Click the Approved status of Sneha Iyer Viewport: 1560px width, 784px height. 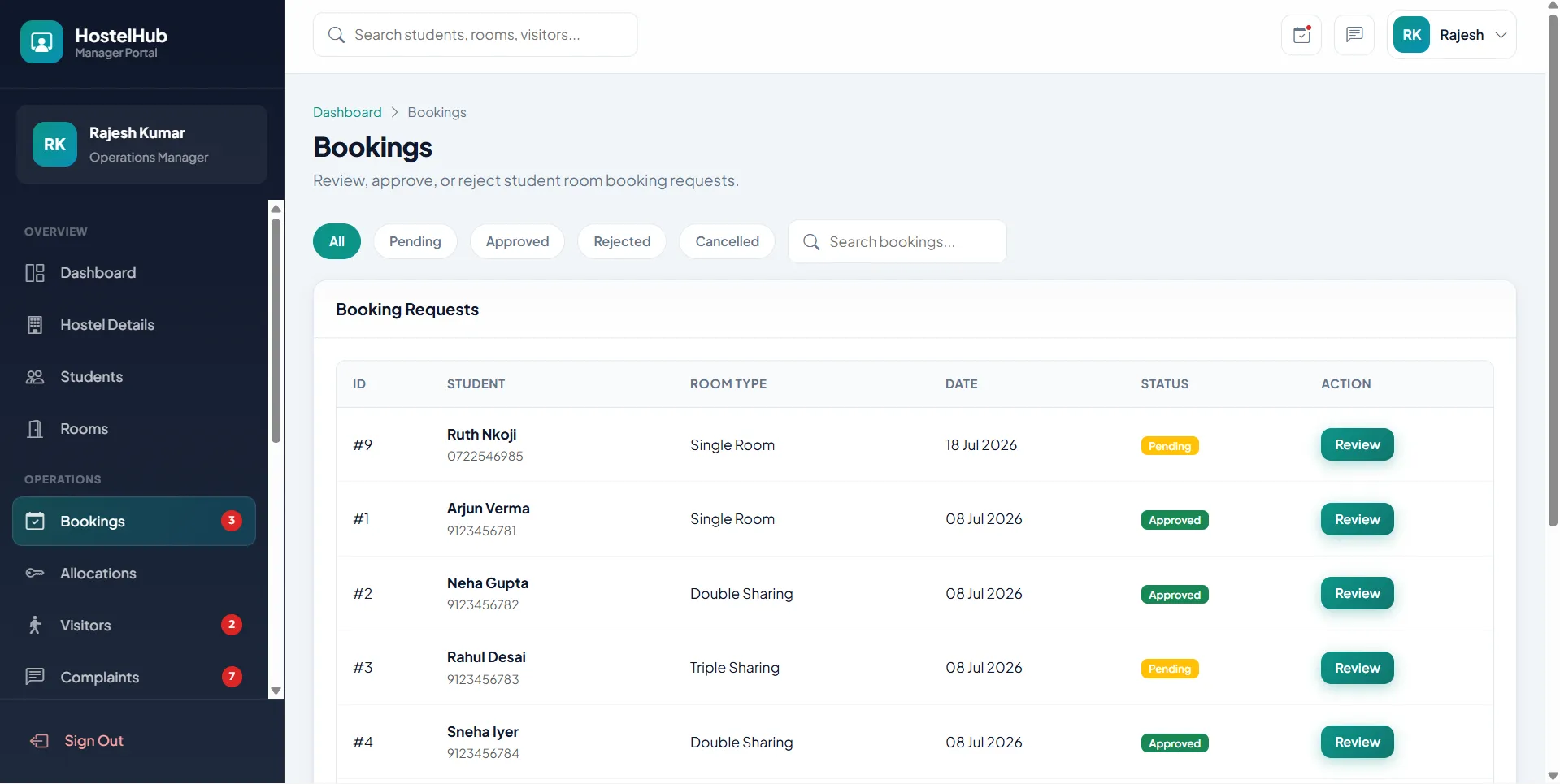tap(1175, 743)
